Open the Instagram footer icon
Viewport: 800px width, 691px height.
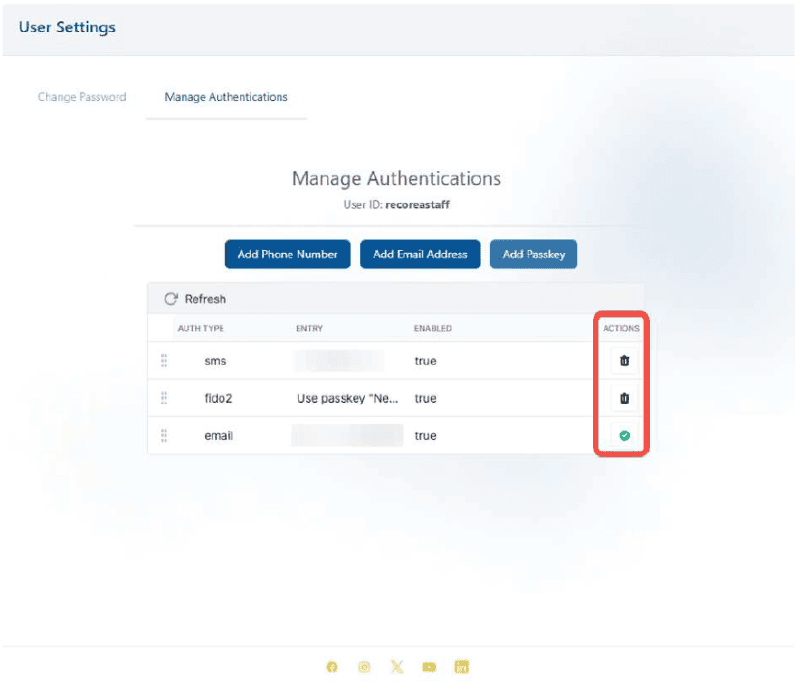364,667
